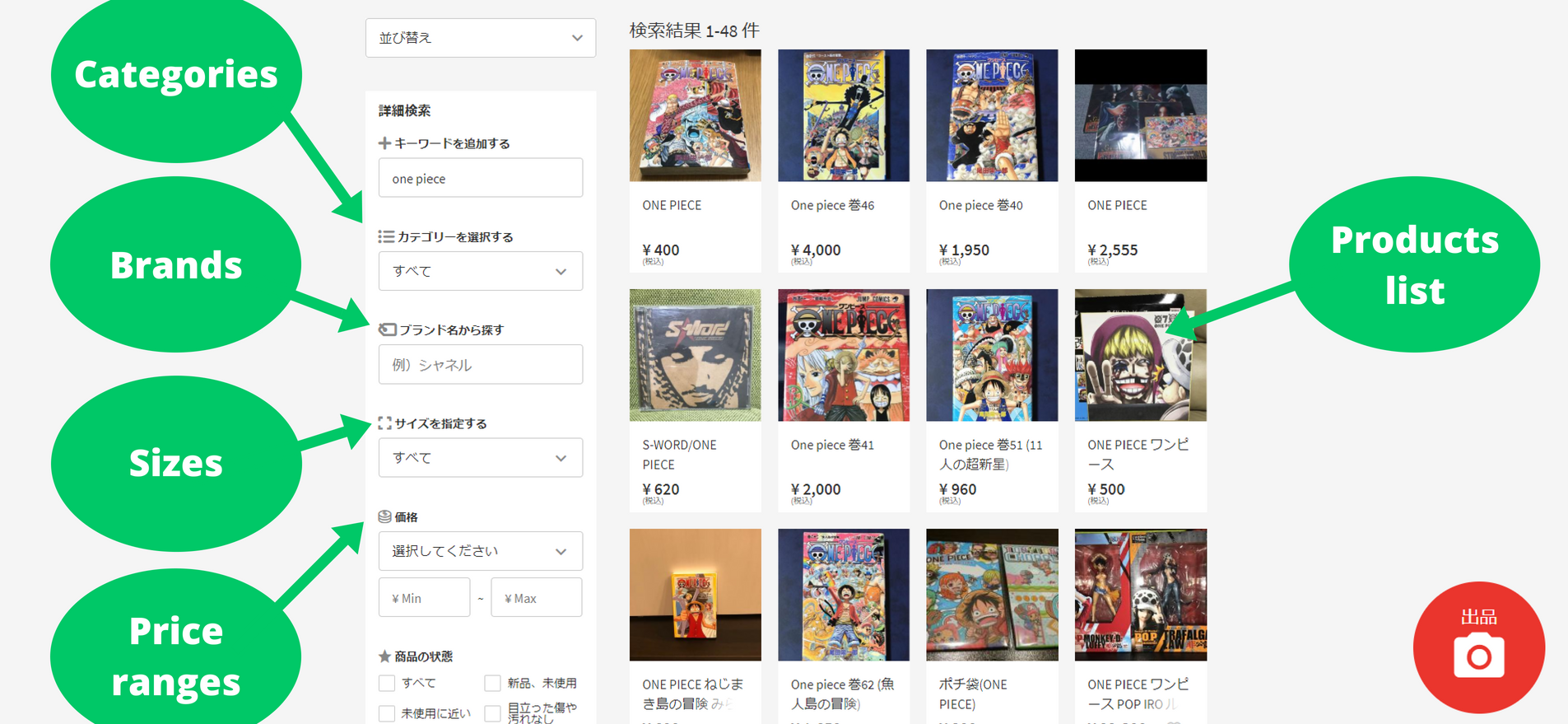This screenshot has height=724, width=1568.
Task: Click the item condition star icon
Action: [x=384, y=656]
